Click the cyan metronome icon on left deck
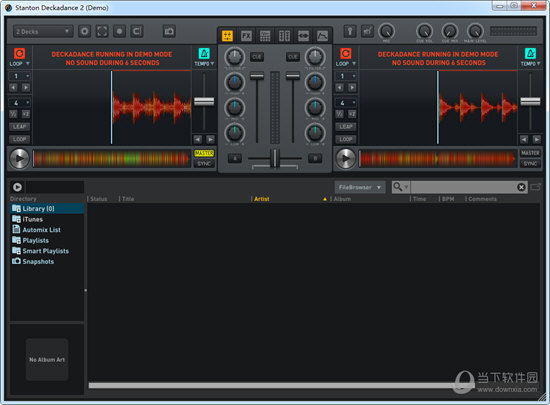 (204, 53)
